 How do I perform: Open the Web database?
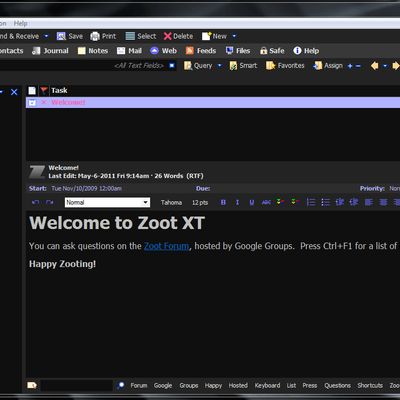click(163, 51)
